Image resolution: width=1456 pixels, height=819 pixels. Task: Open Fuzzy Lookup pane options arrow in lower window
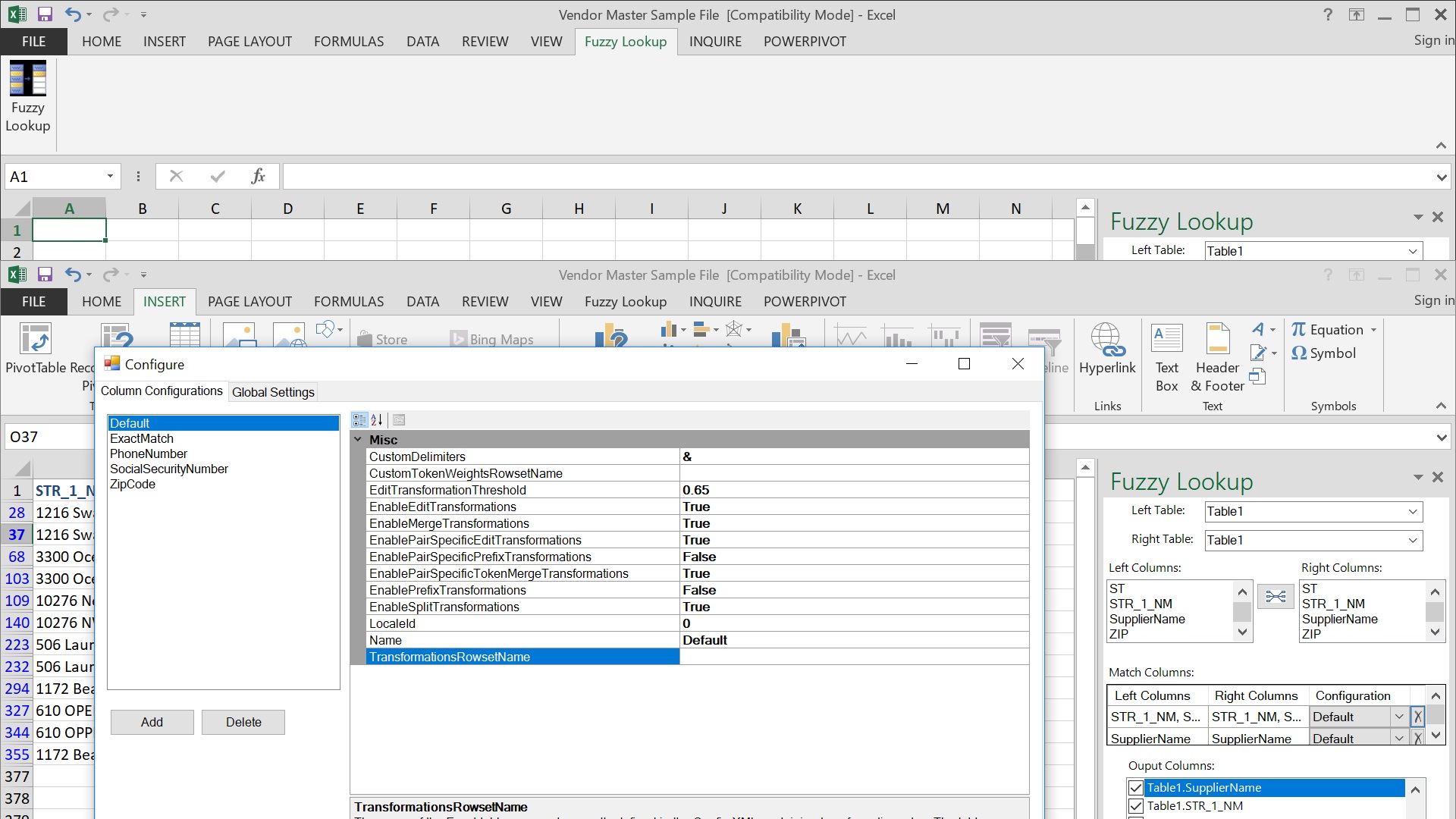(1417, 477)
